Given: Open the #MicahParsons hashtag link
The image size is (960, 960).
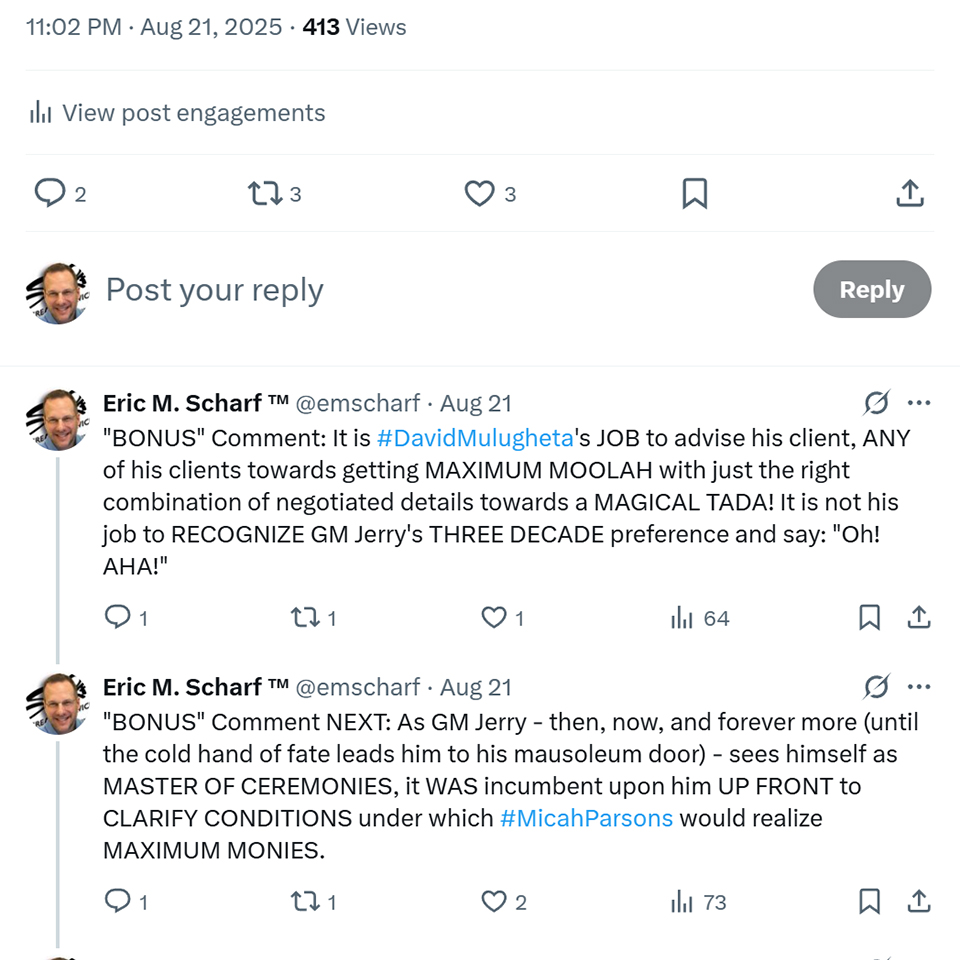Looking at the screenshot, I should click(x=586, y=818).
